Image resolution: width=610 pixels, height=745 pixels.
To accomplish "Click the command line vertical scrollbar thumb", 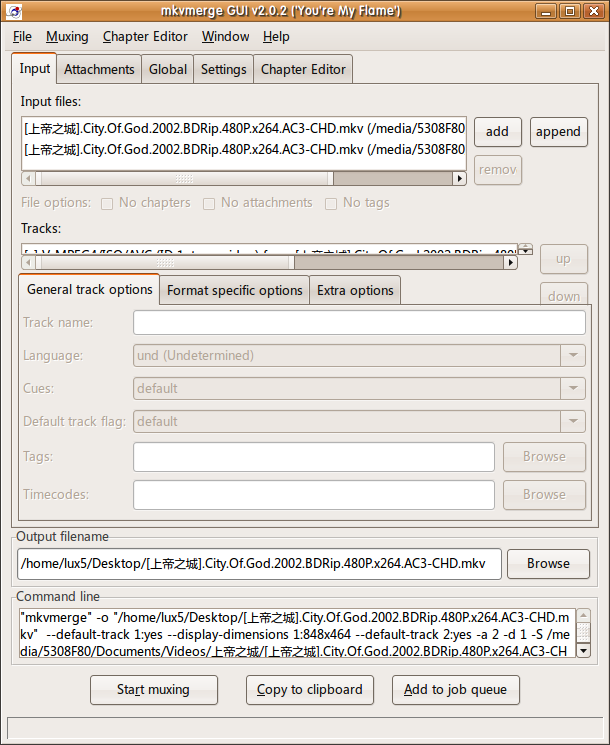I will 583,632.
